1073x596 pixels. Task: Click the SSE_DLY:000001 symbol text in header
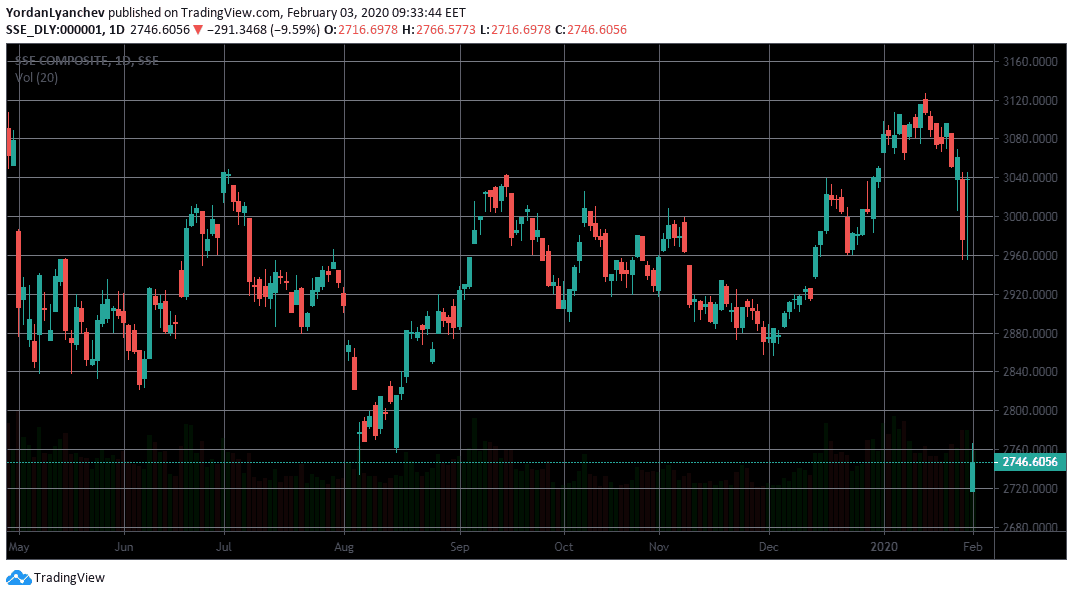54,29
